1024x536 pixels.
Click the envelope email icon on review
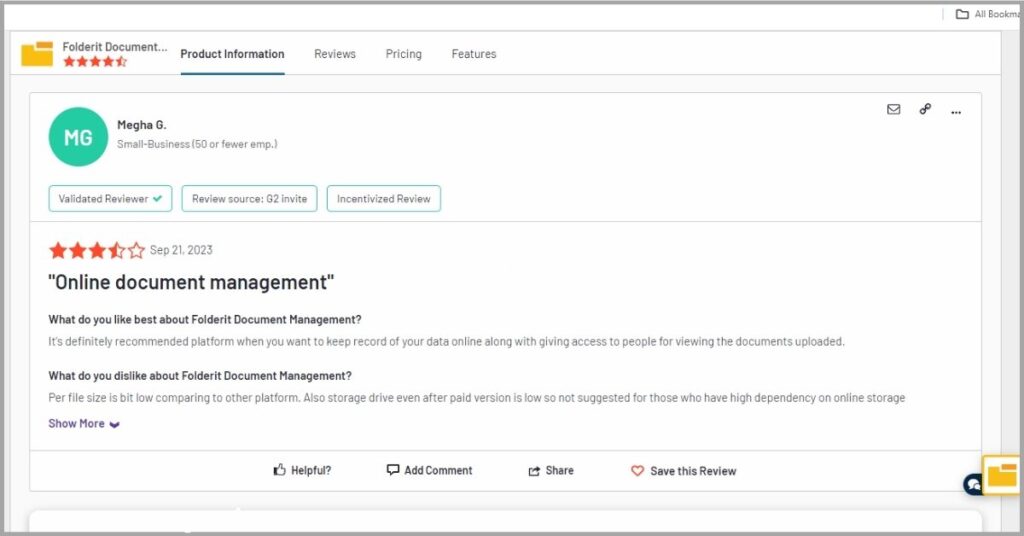point(893,109)
